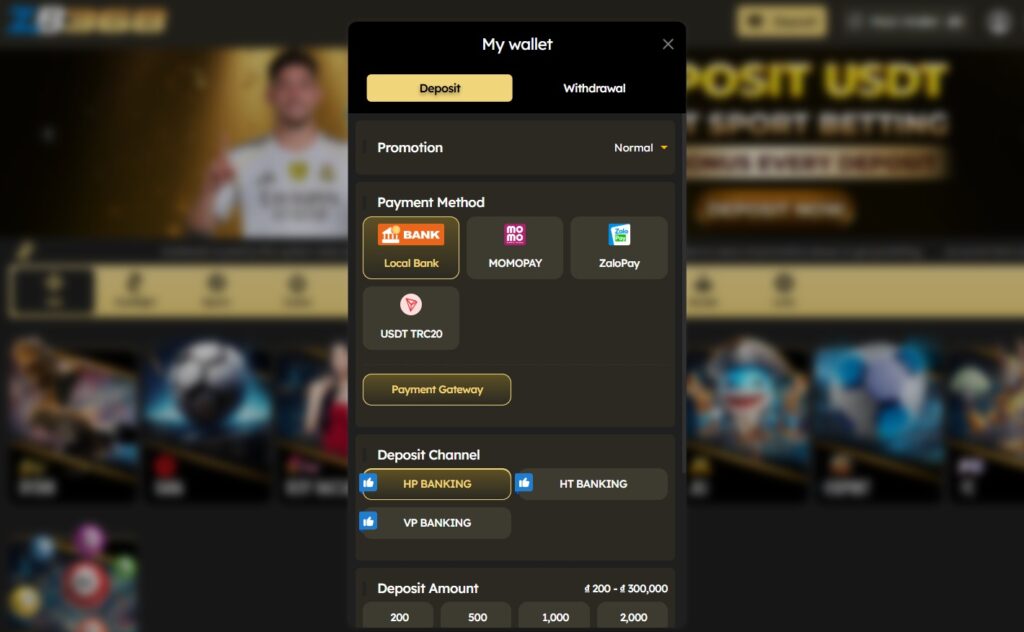
Task: Expand promotion list via yellow arrow
Action: 664,148
